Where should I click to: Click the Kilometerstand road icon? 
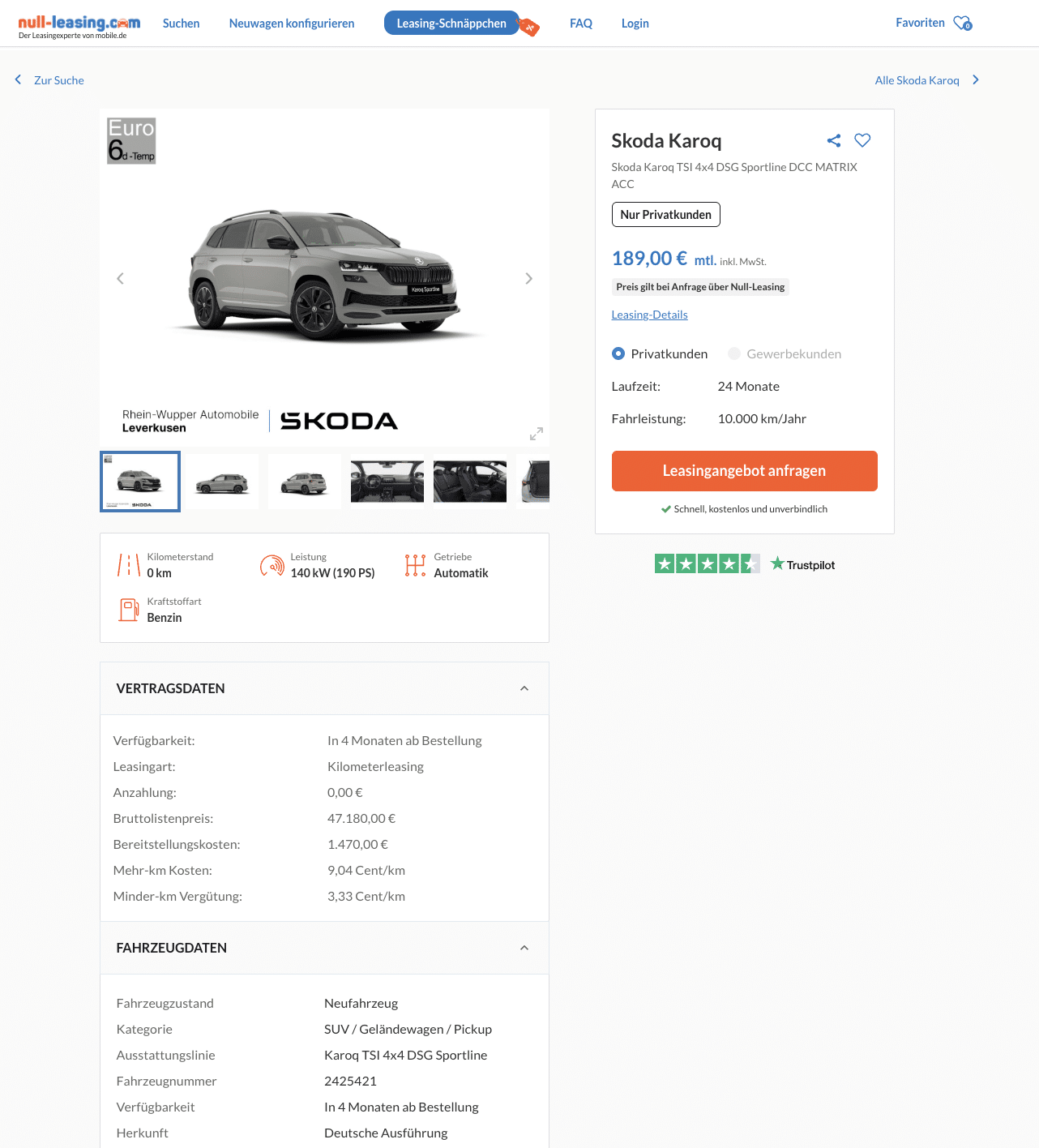coord(129,565)
